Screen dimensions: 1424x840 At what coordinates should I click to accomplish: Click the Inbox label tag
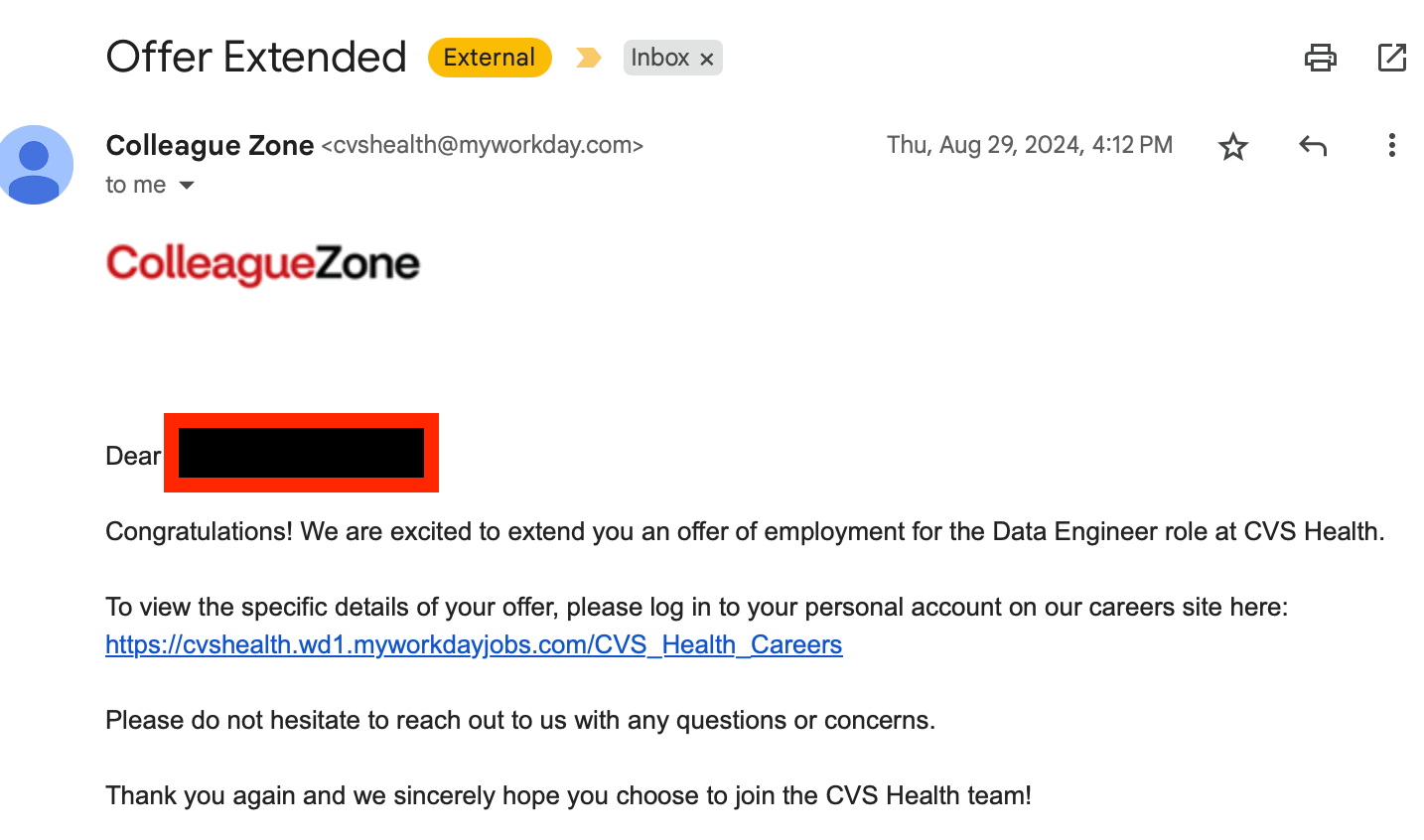click(x=660, y=58)
